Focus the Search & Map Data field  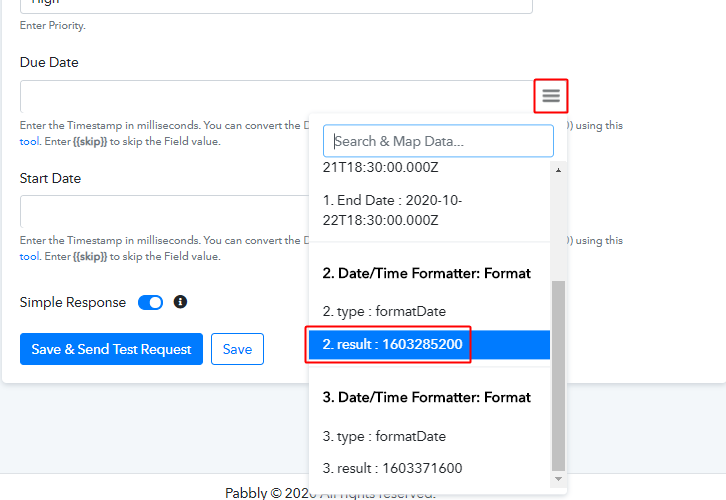[x=438, y=141]
